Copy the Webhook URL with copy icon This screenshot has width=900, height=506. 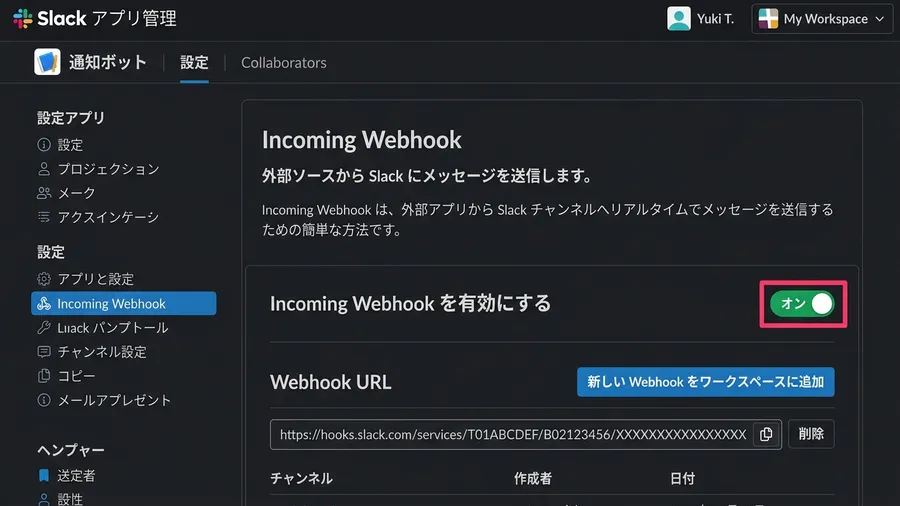766,434
